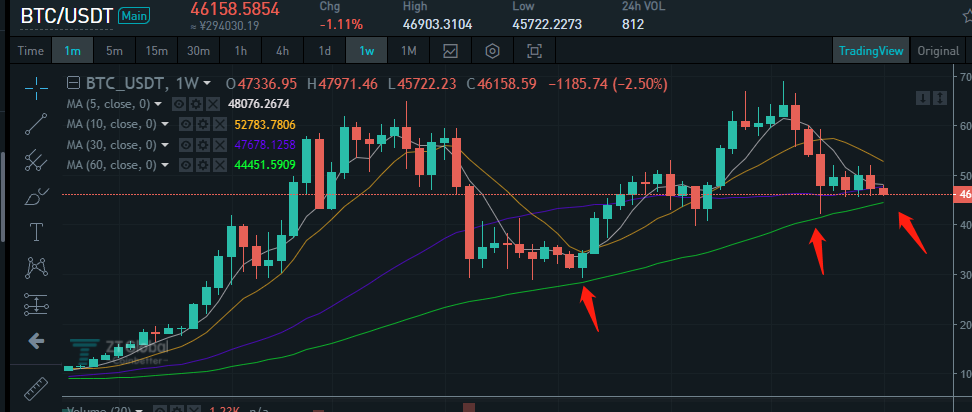
Task: Open settings for MA (60, close, 0)
Action: pos(201,165)
